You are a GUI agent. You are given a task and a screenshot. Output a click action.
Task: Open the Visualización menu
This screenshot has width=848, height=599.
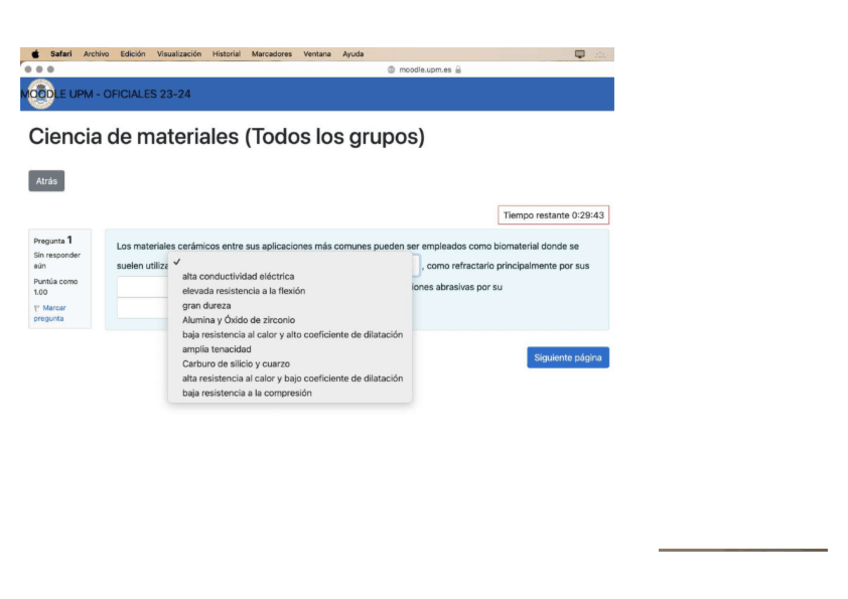[x=179, y=54]
